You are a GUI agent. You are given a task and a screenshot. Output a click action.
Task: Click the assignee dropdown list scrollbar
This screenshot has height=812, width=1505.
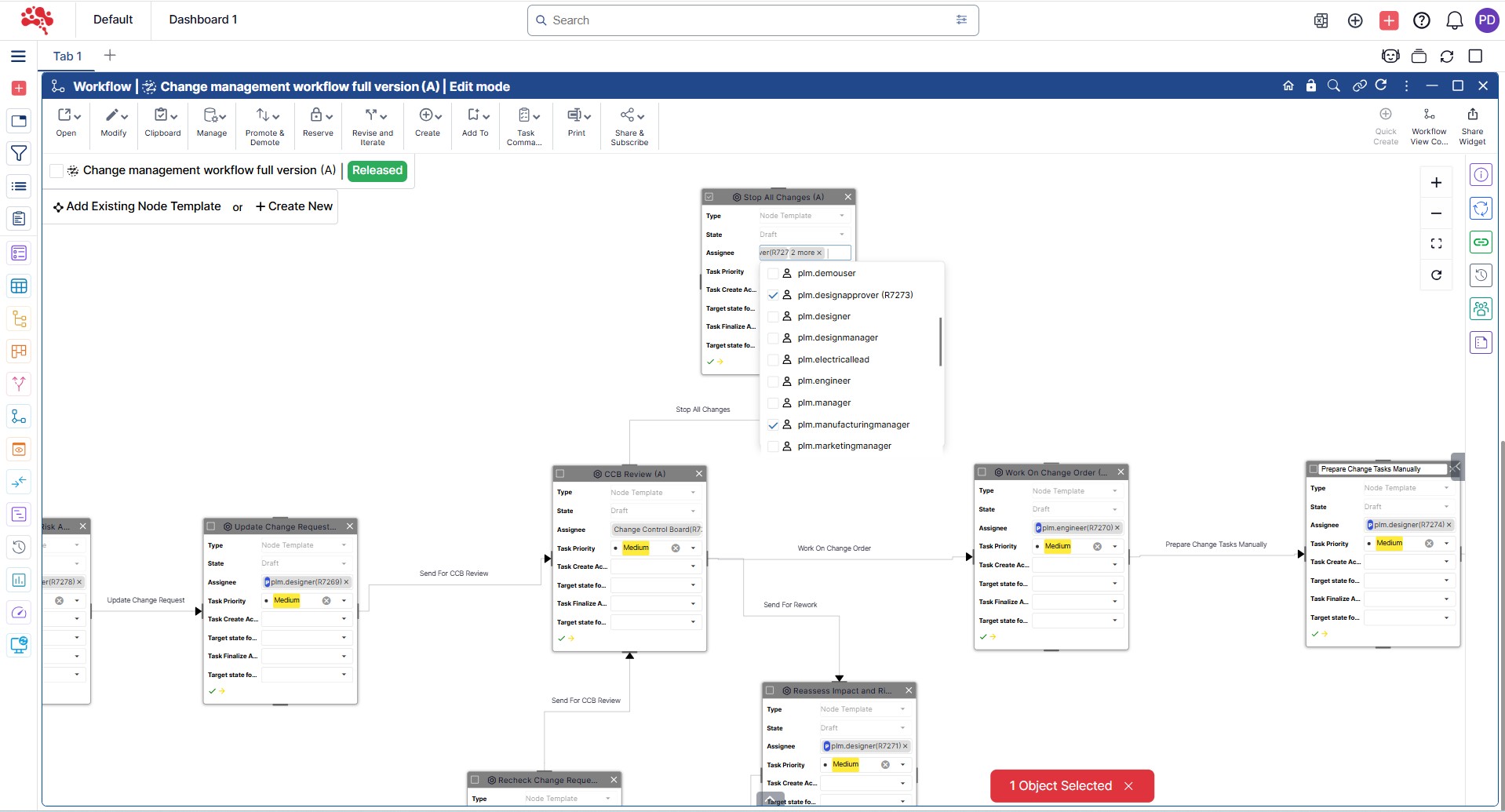(x=940, y=341)
